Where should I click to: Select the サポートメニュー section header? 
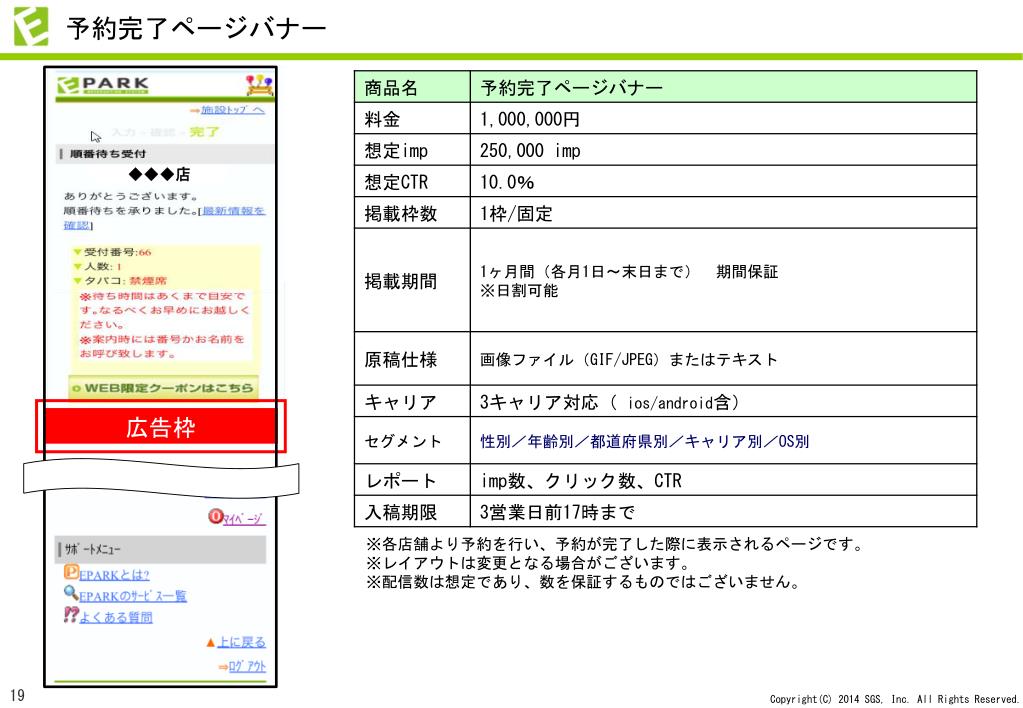click(161, 549)
